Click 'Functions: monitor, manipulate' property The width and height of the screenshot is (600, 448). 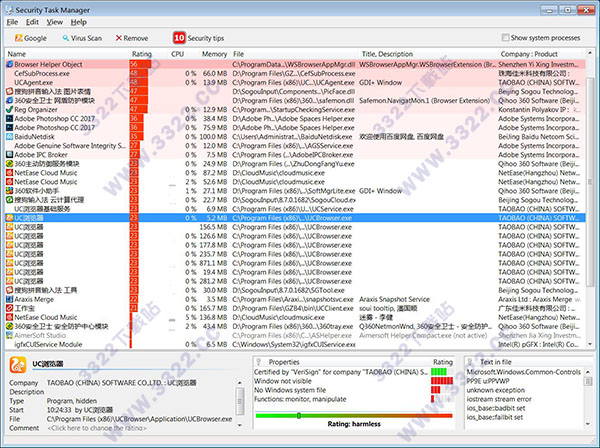click(x=300, y=399)
